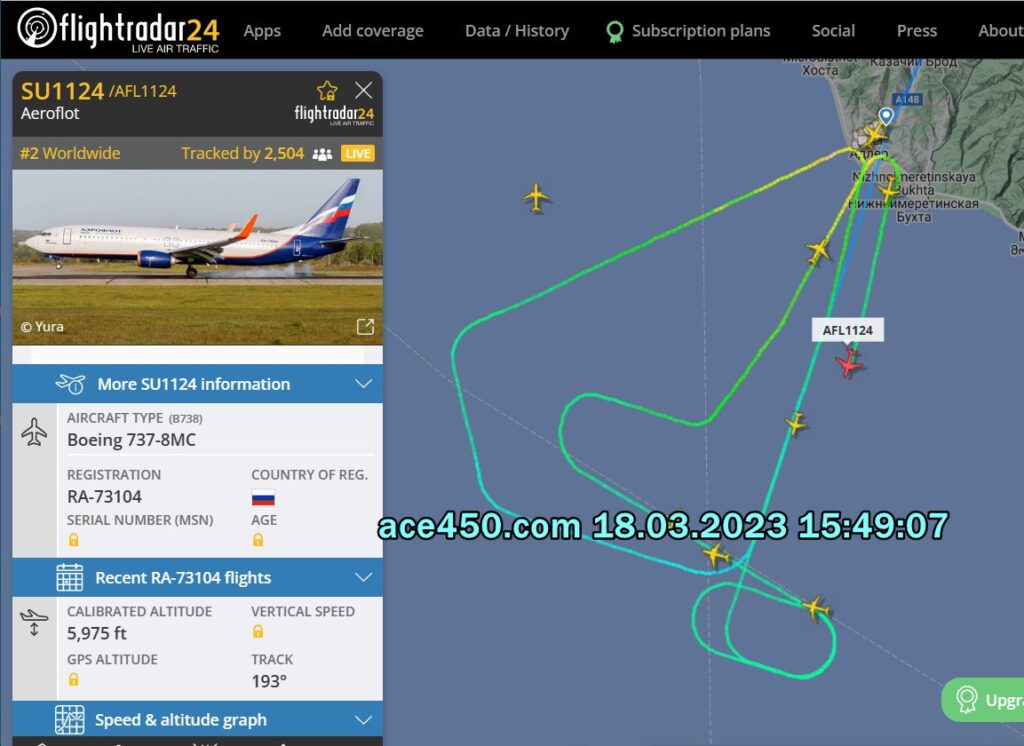The width and height of the screenshot is (1024, 746).
Task: Click the red AFL1124 aircraft on the map
Action: [850, 363]
